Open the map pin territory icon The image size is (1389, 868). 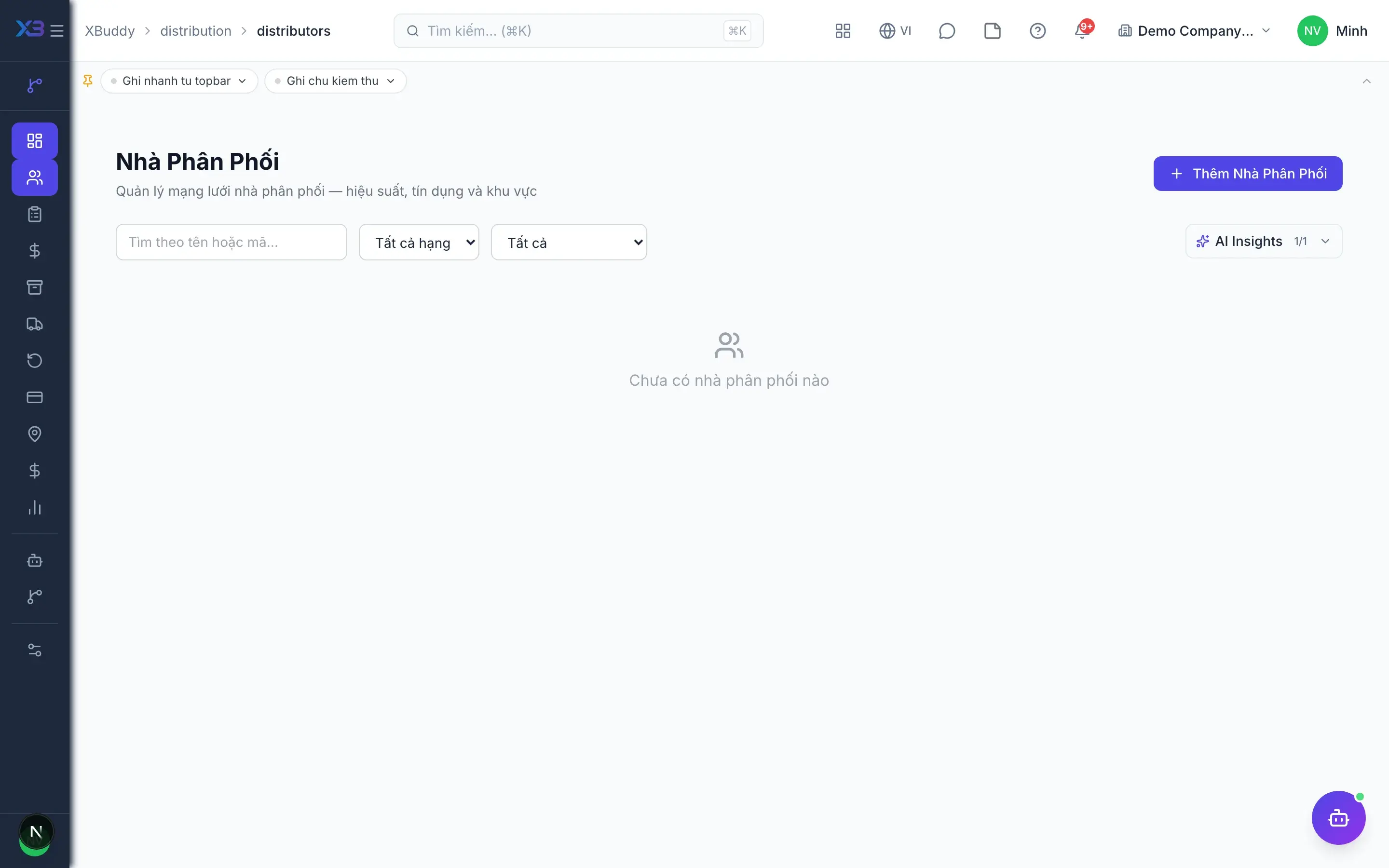(34, 434)
